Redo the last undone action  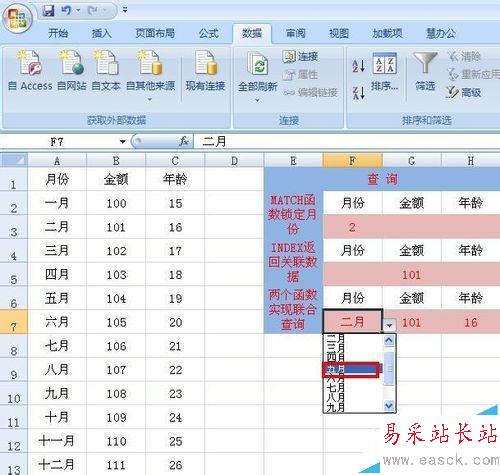(92, 10)
